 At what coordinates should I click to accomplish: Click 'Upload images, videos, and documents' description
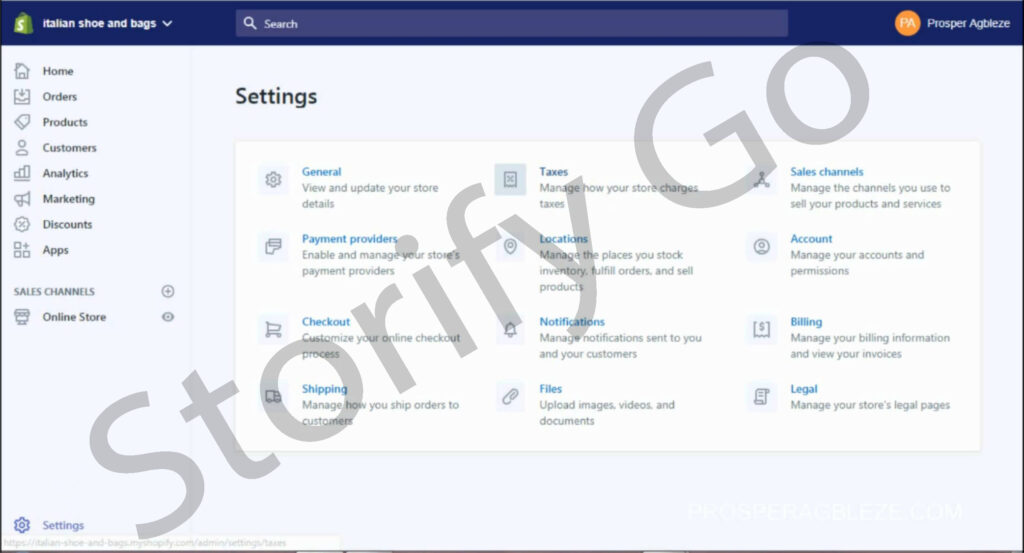607,413
